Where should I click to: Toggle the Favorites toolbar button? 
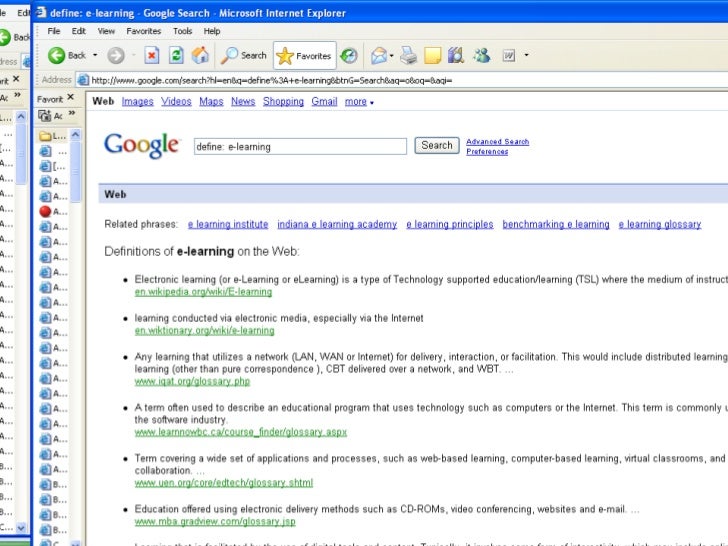coord(305,56)
